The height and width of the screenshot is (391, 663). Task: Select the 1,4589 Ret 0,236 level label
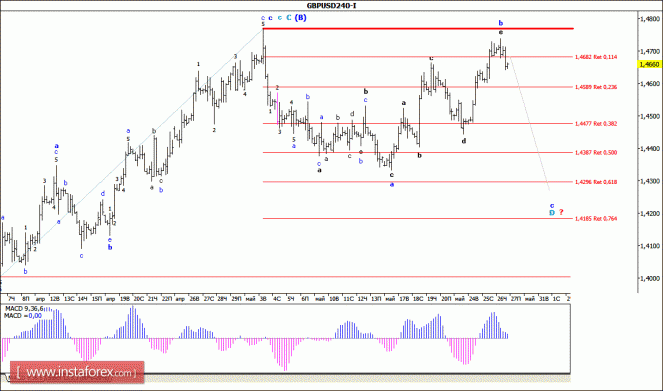click(x=596, y=87)
